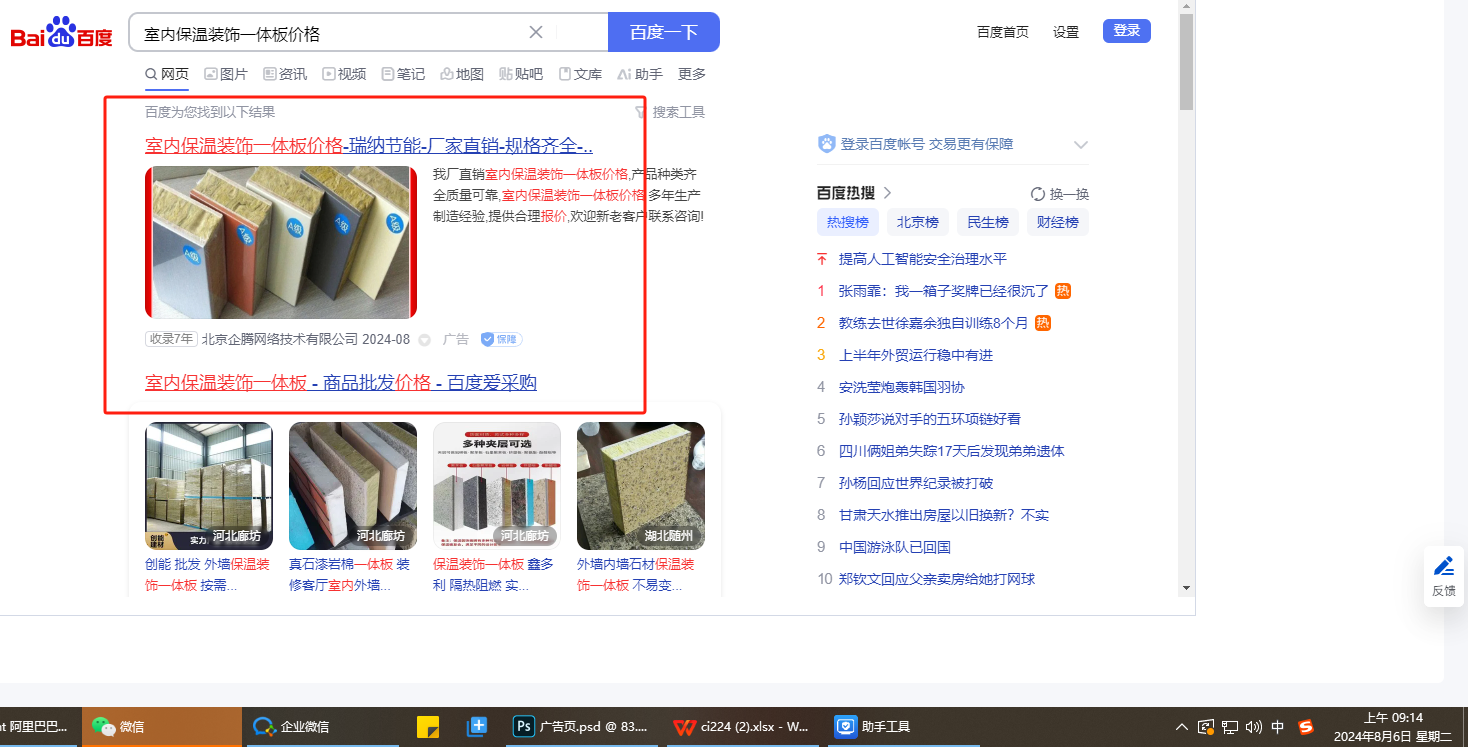Expand the 登录百度帐号 panel chevron
Screen dimensions: 1468x747
[x=1080, y=145]
